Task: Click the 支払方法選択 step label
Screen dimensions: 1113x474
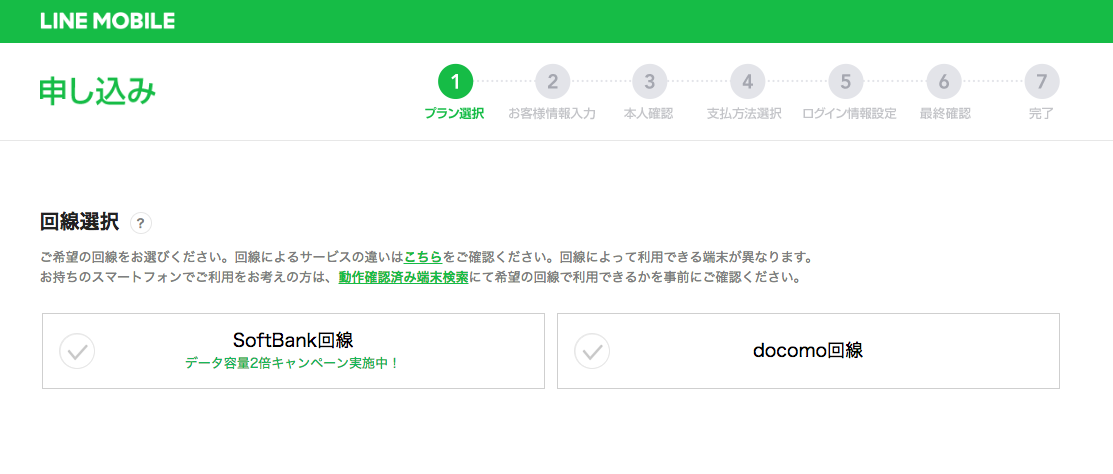Action: [744, 114]
